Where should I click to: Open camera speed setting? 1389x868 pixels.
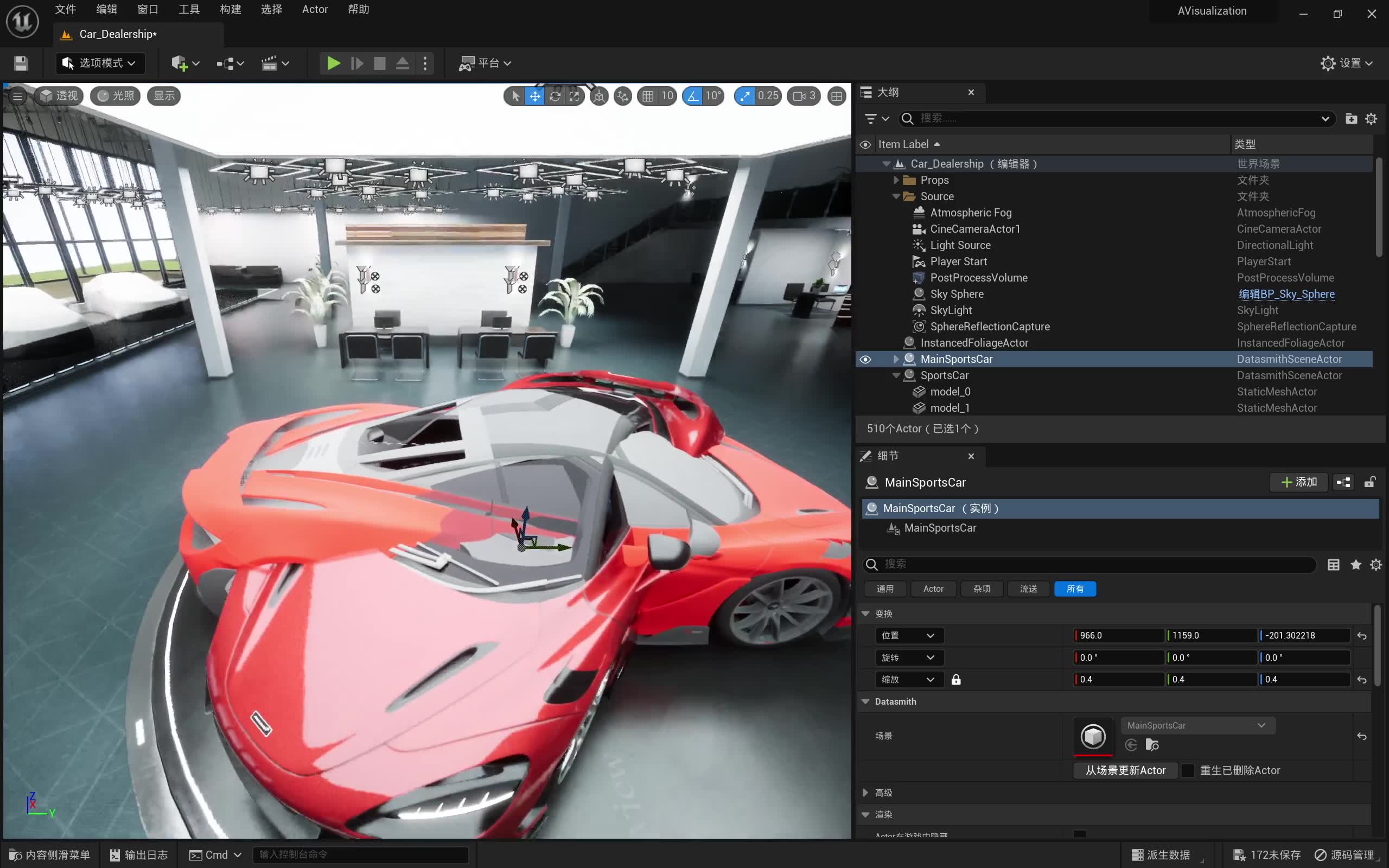tap(804, 96)
